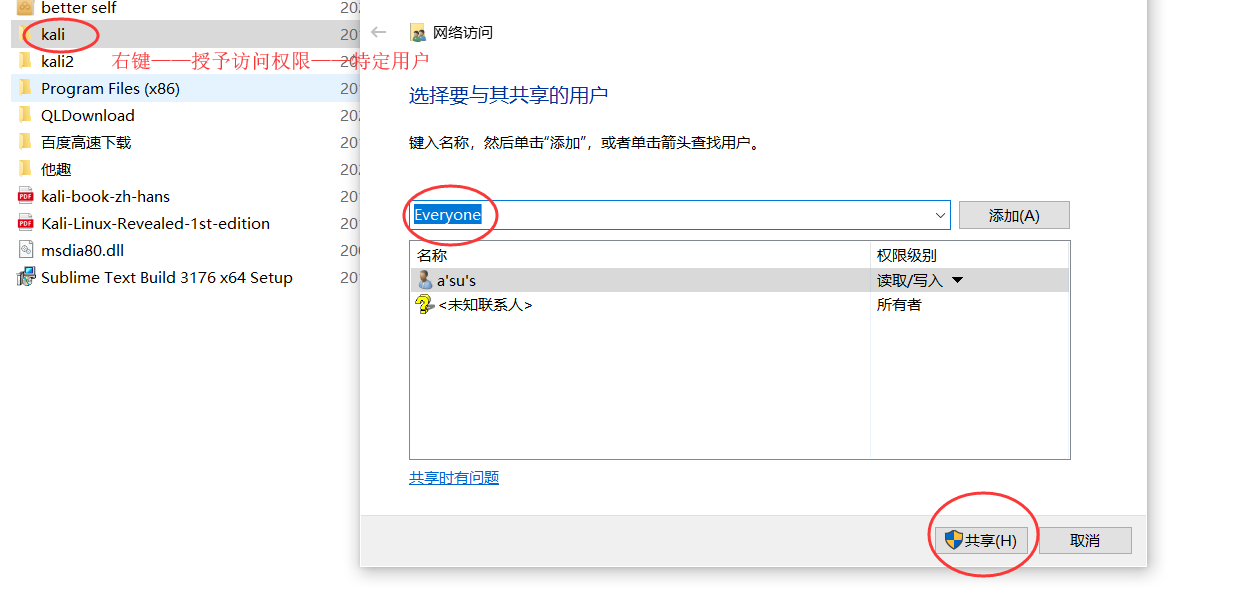Select Sublime Text Build 3176 x64 Setup name

tap(167, 277)
